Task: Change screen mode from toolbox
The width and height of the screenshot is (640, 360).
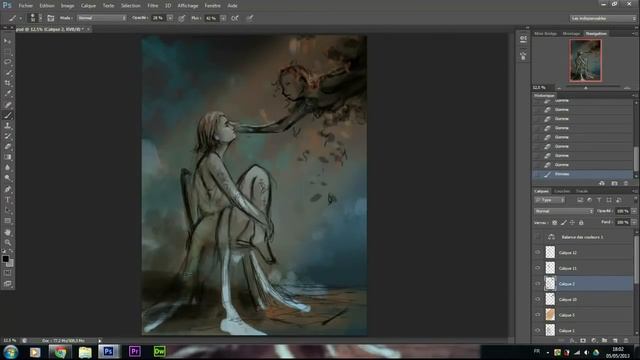Action: tap(7, 284)
